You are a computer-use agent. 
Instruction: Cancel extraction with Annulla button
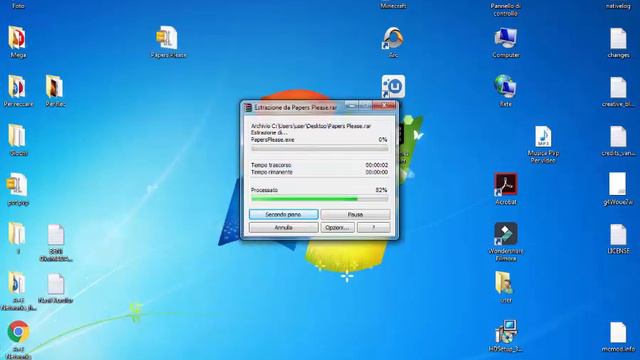tap(283, 227)
